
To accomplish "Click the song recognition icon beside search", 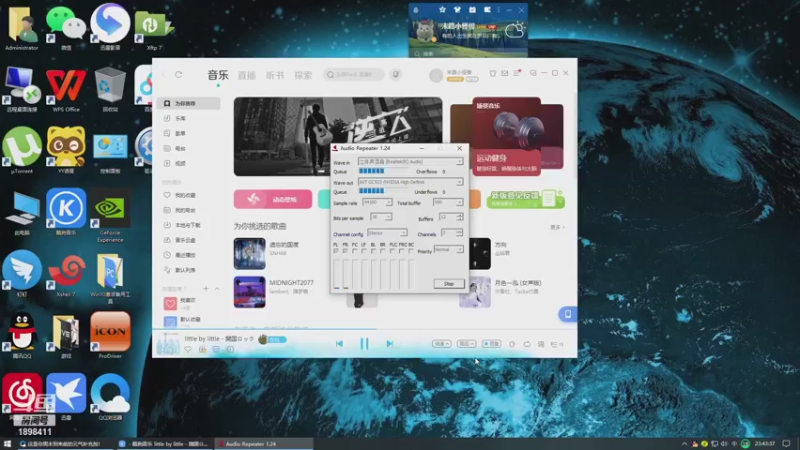I will [x=396, y=74].
